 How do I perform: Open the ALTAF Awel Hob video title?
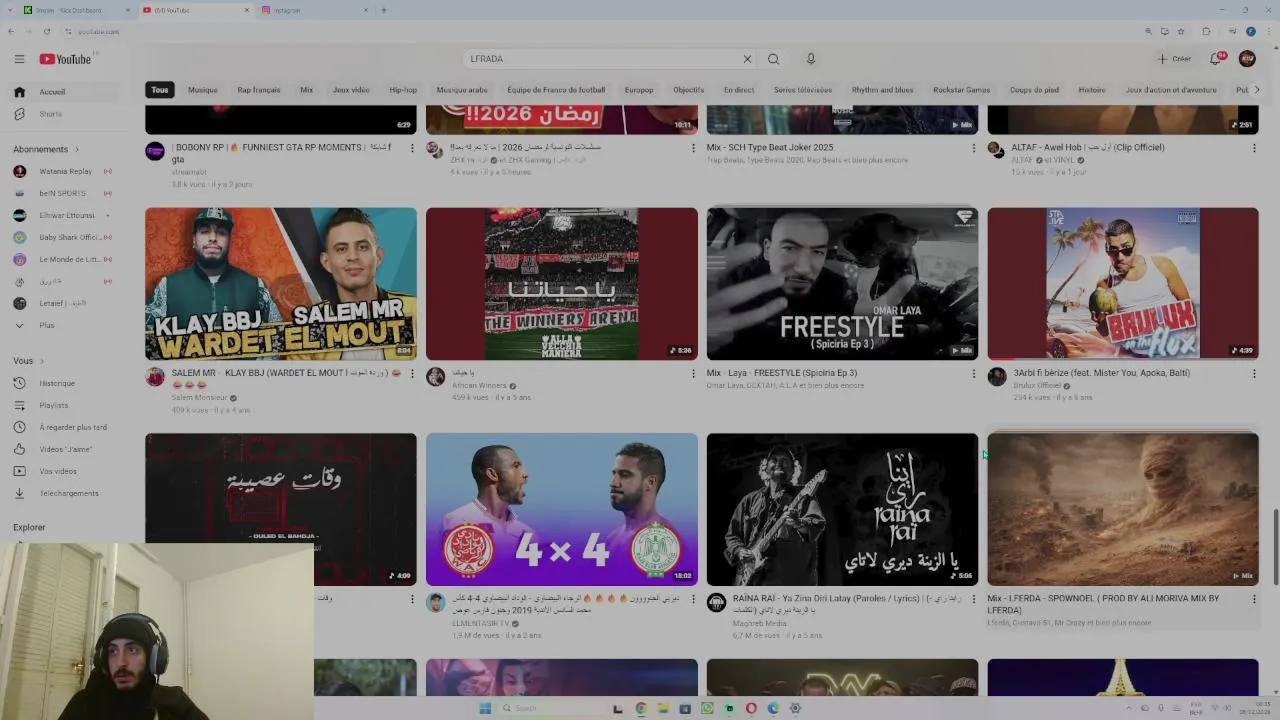[x=1088, y=147]
